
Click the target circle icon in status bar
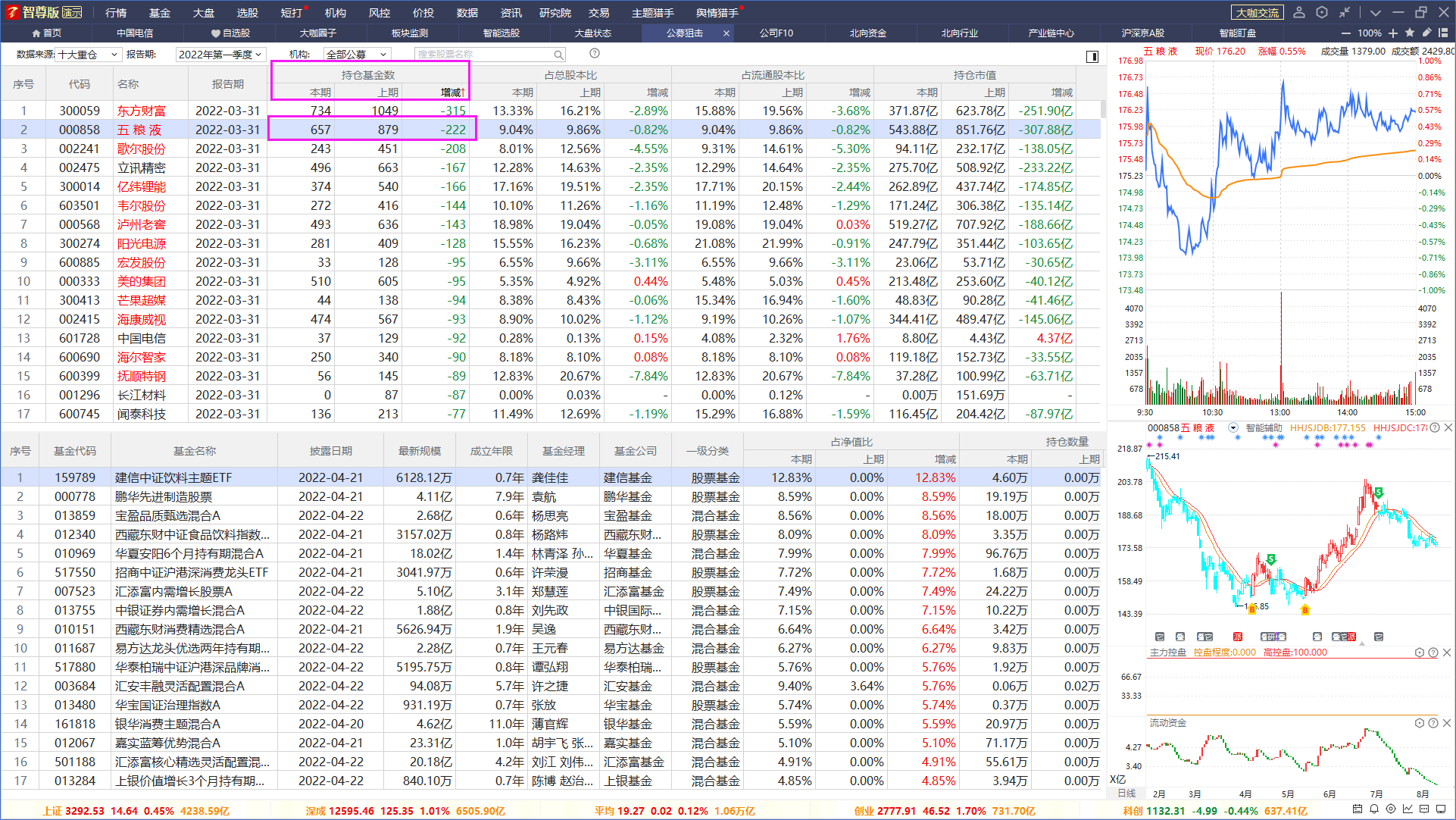tap(1391, 810)
